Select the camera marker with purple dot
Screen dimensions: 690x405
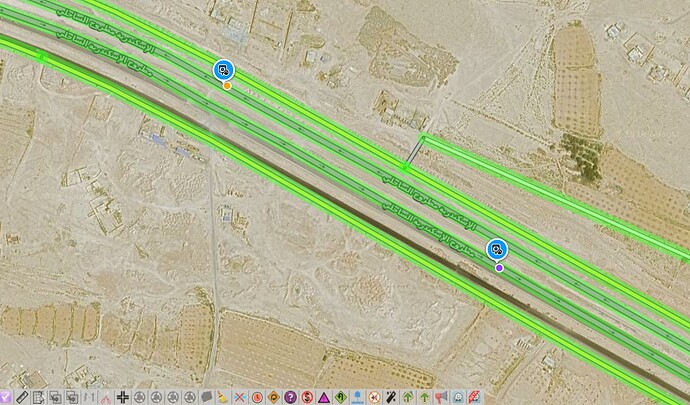[x=497, y=250]
